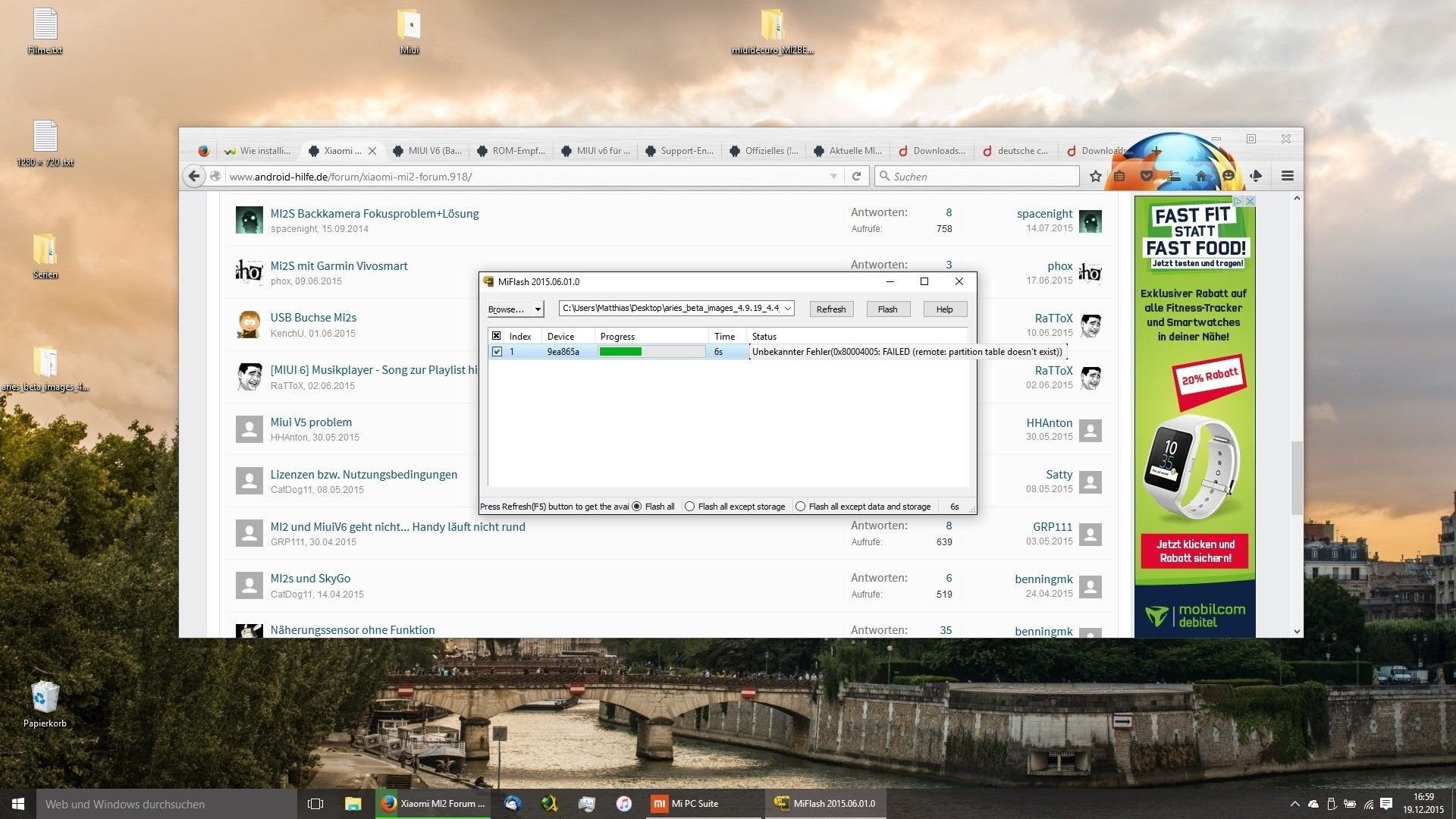Open the Action Center notification icon
Viewport: 1456px width, 819px height.
point(1386,804)
